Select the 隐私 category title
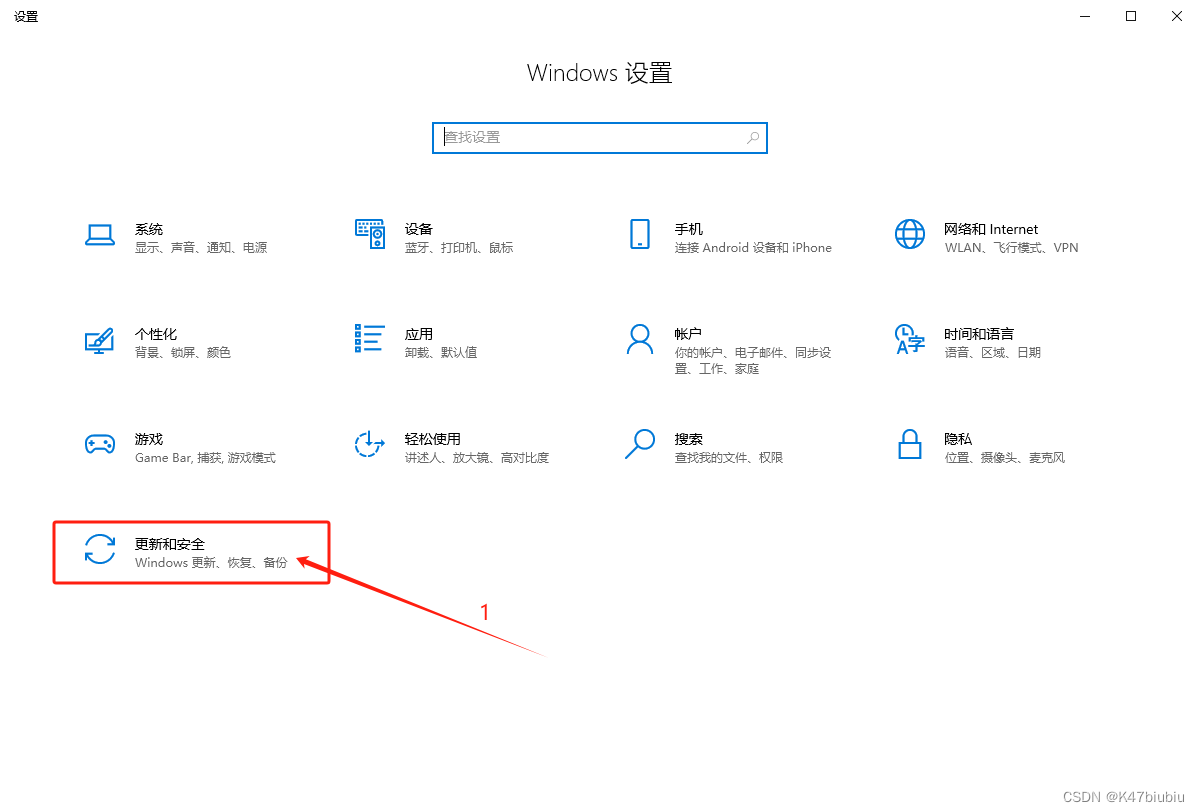Screen dimensions: 1200x812 tap(958, 439)
